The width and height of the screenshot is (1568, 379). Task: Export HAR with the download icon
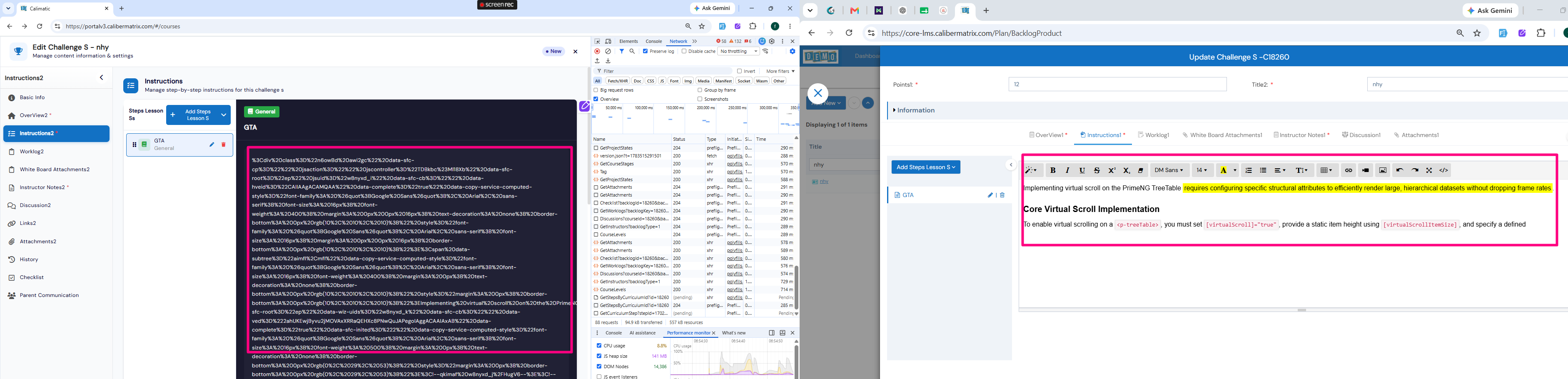(608, 61)
